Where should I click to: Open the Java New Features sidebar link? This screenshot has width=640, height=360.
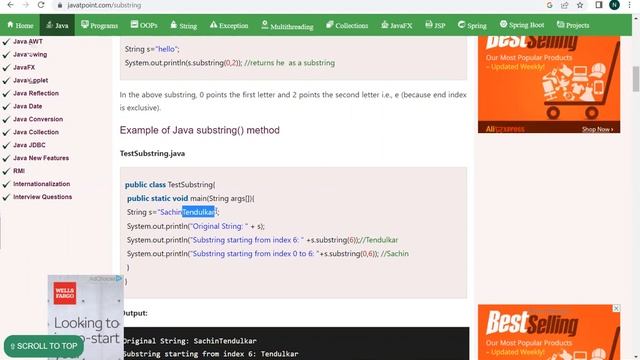[x=41, y=158]
